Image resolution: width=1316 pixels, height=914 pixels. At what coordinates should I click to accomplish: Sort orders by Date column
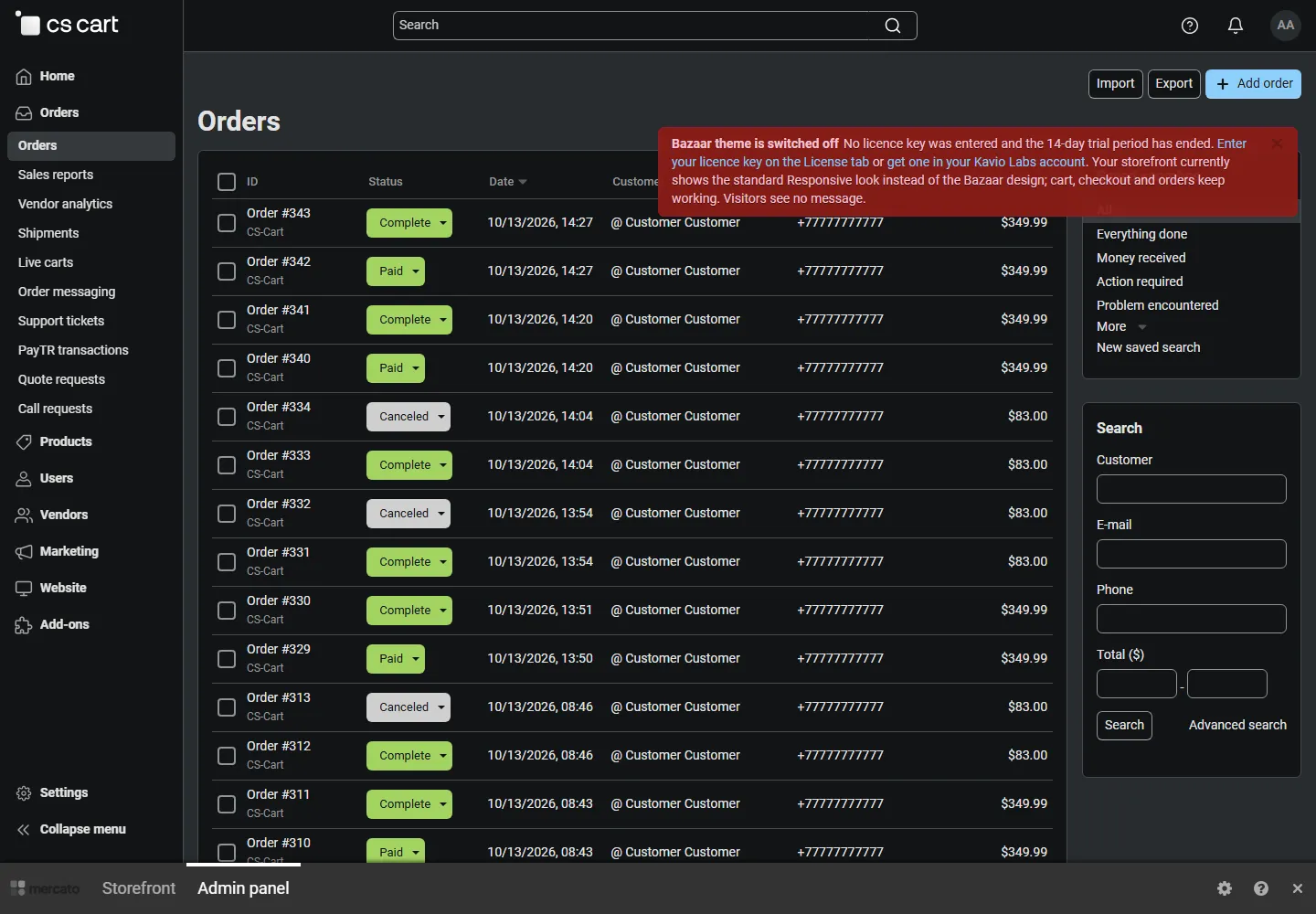click(508, 182)
